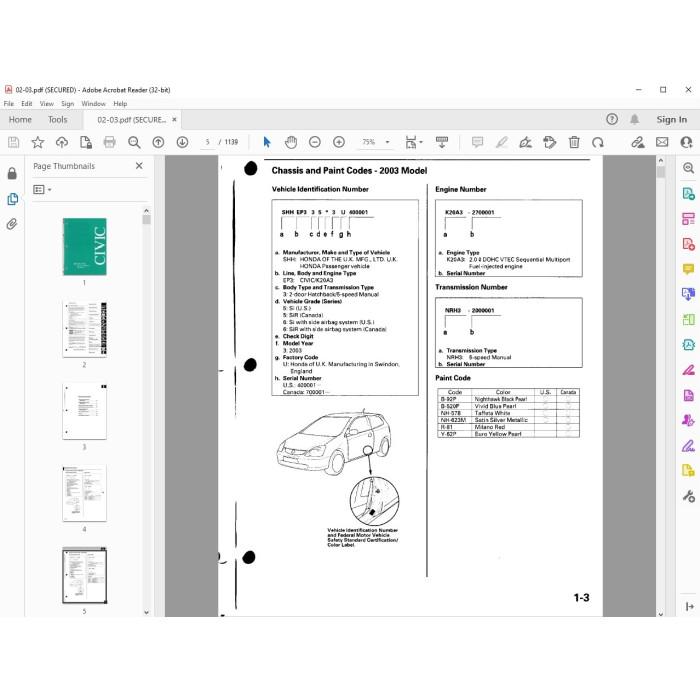700x700 pixels.
Task: Open the Find text magnifier
Action: tap(134, 142)
